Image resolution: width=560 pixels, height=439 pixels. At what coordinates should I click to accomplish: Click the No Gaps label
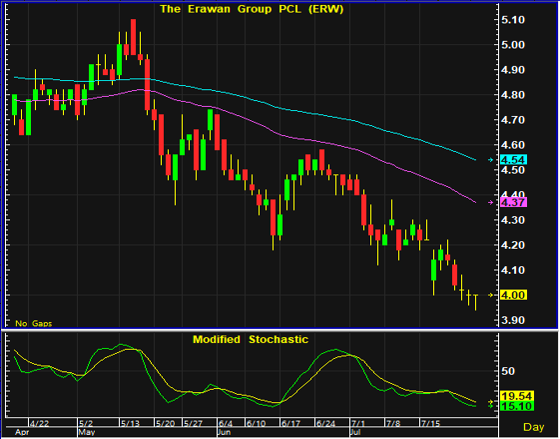tap(34, 324)
